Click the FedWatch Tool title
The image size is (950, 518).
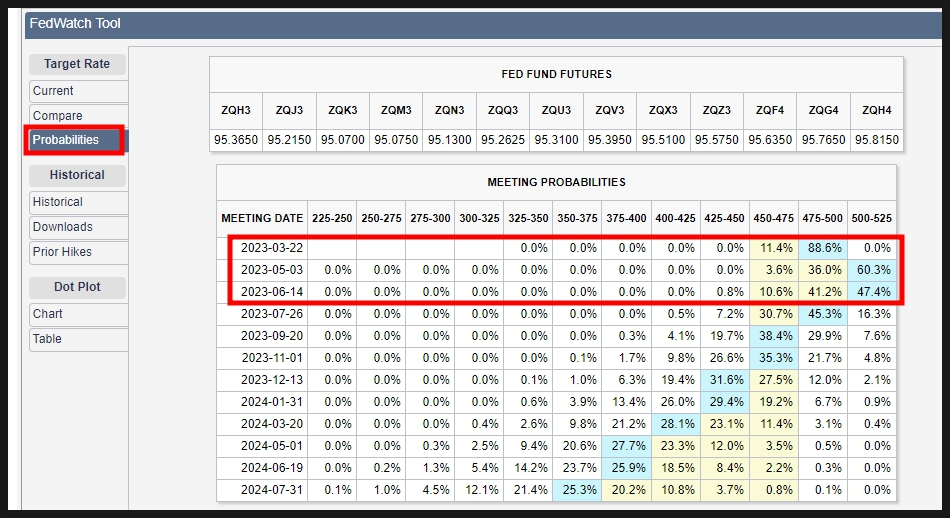tap(75, 24)
